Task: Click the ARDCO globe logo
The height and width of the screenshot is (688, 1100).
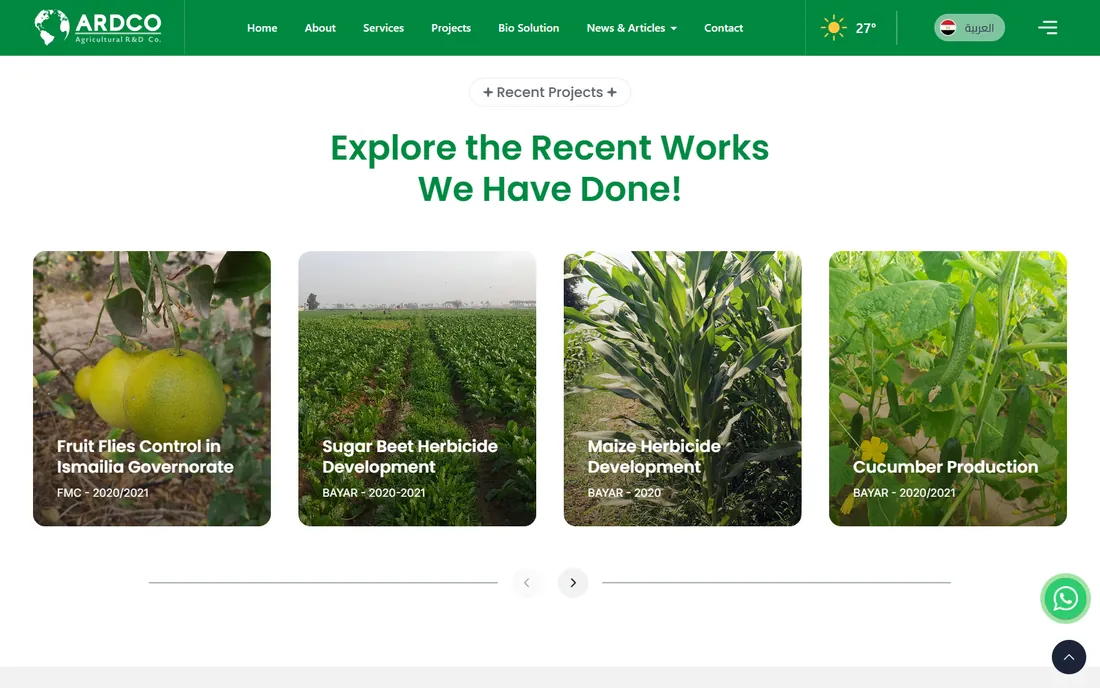Action: (98, 27)
